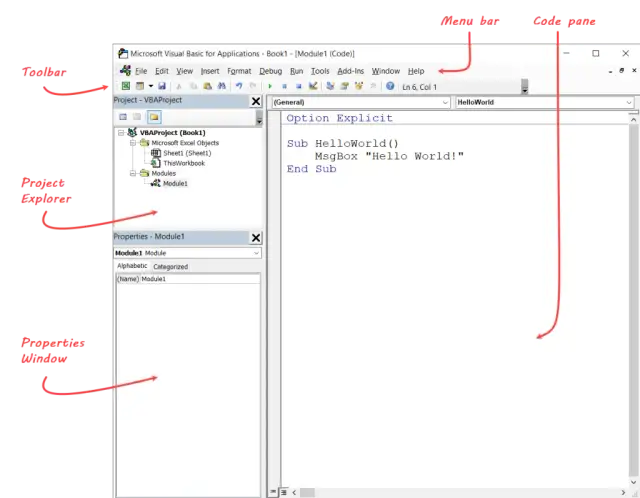Select the Modules folder label
The image size is (640, 498).
163,173
